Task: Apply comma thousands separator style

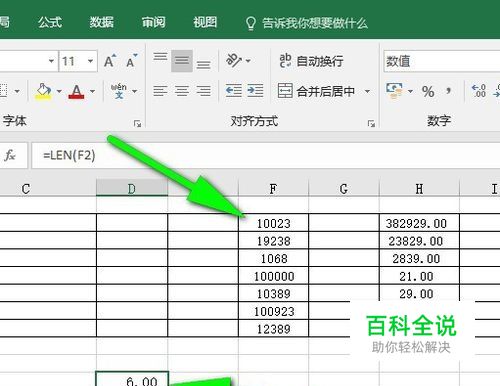Action: (x=448, y=91)
